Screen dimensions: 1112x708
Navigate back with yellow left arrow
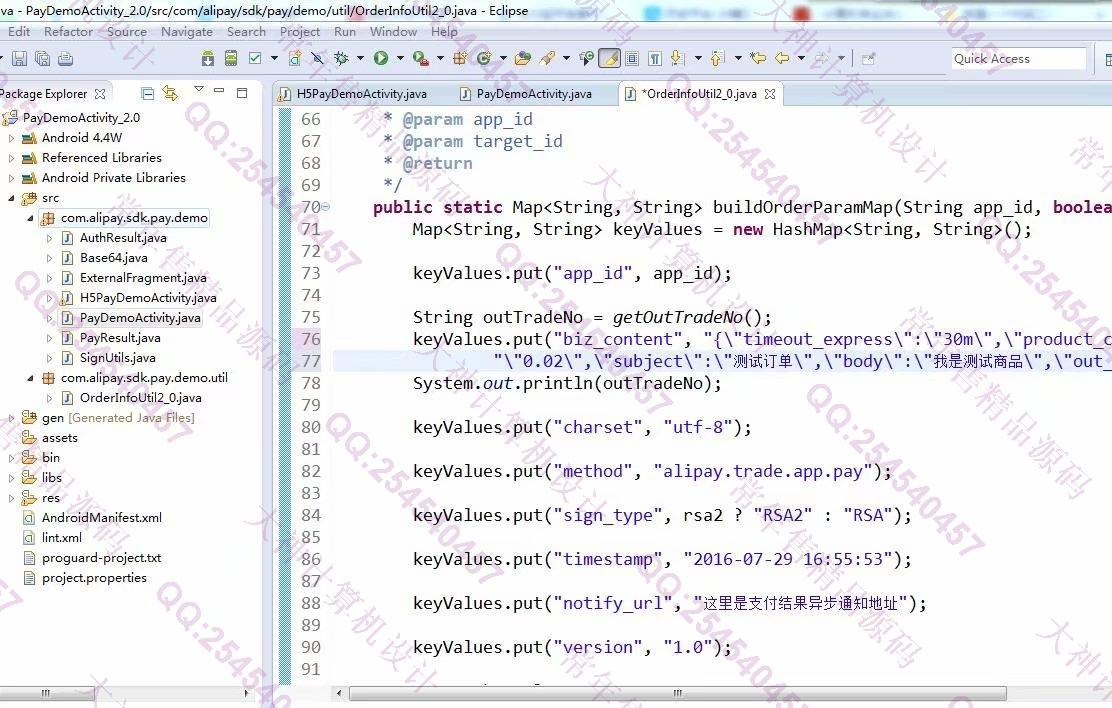pyautogui.click(x=782, y=59)
